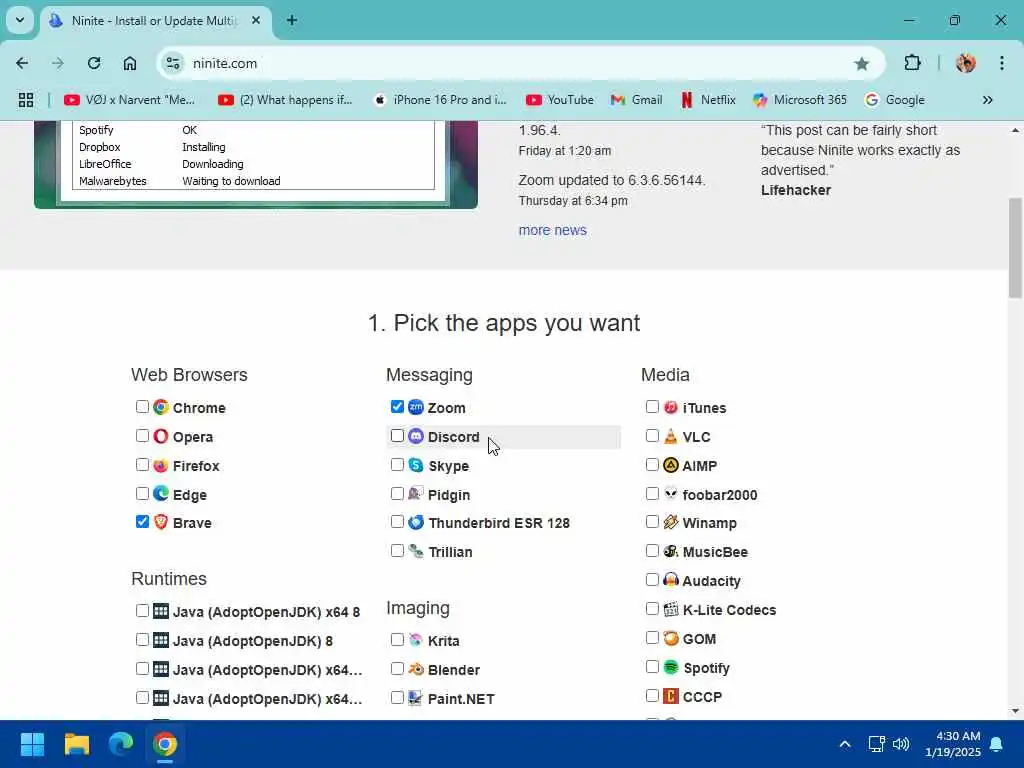This screenshot has width=1024, height=768.
Task: Click the AIMP icon
Action: pos(671,465)
